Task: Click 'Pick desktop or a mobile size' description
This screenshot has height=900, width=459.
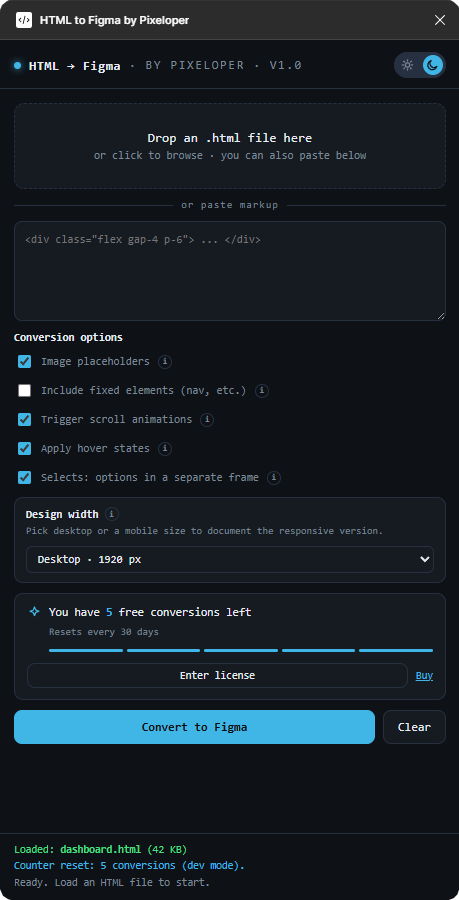Action: pyautogui.click(x=204, y=531)
